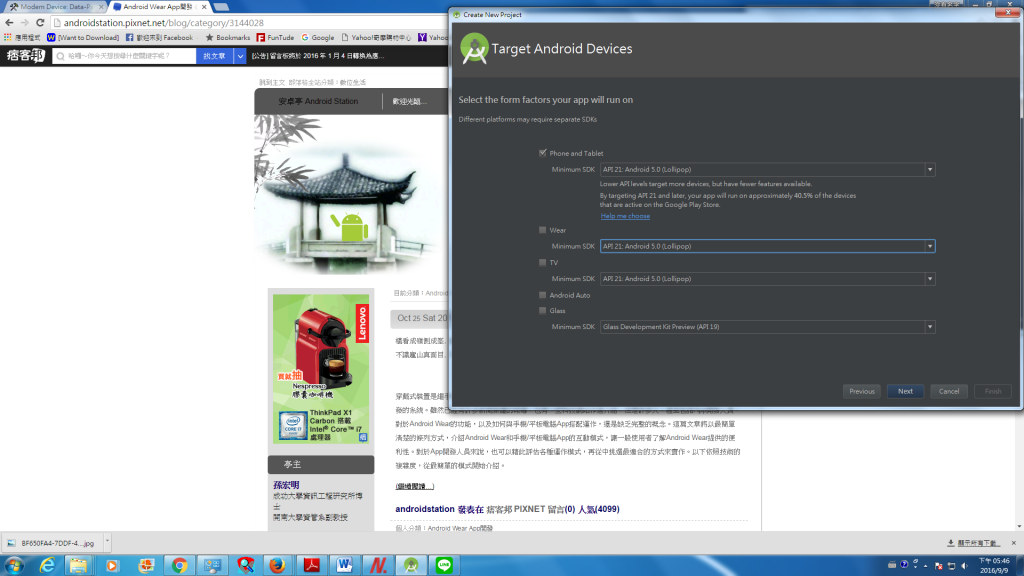Show hidden system tray icons
Image resolution: width=1024 pixels, height=576 pixels.
tap(925, 566)
